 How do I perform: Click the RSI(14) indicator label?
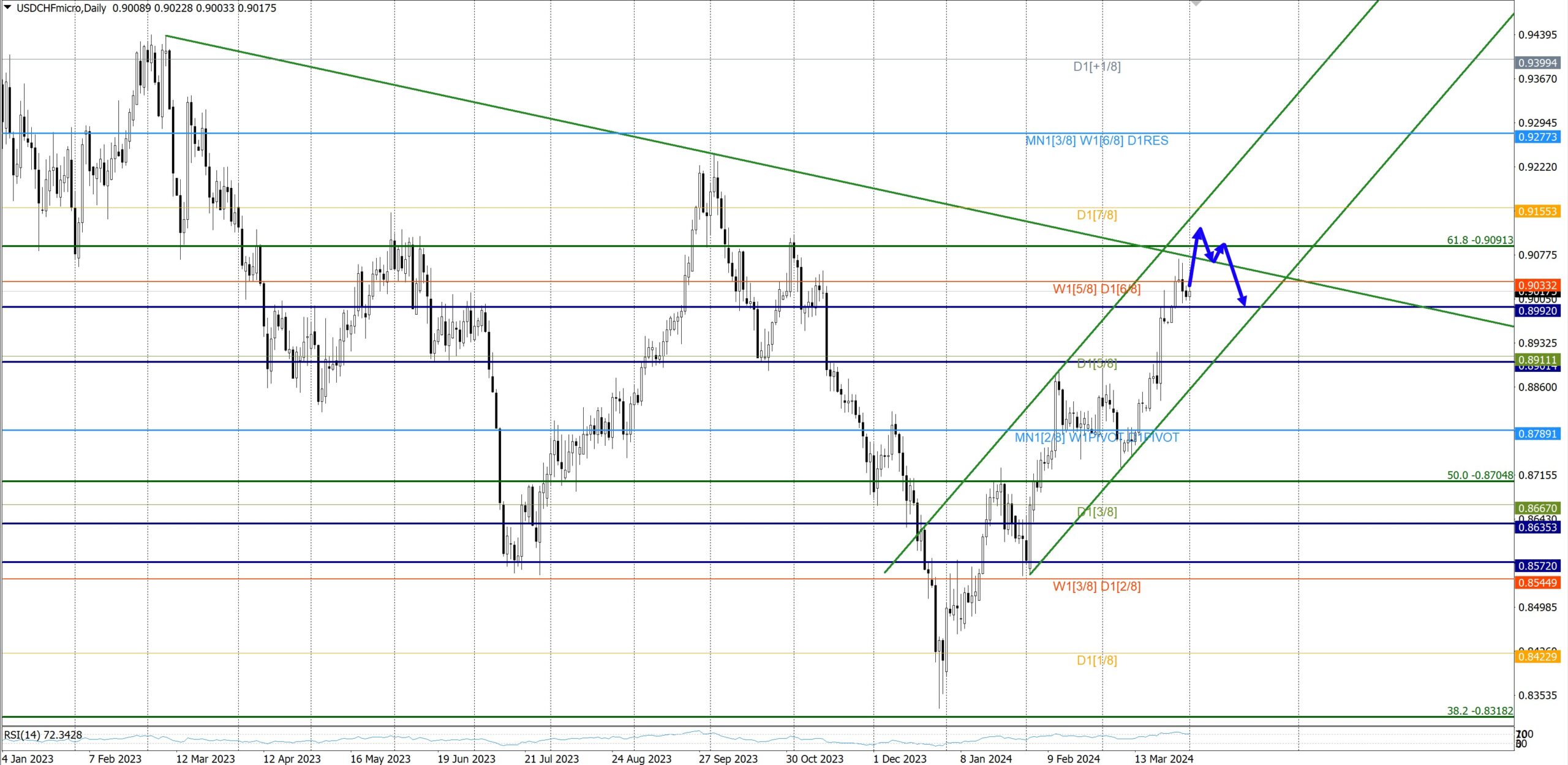click(x=43, y=734)
